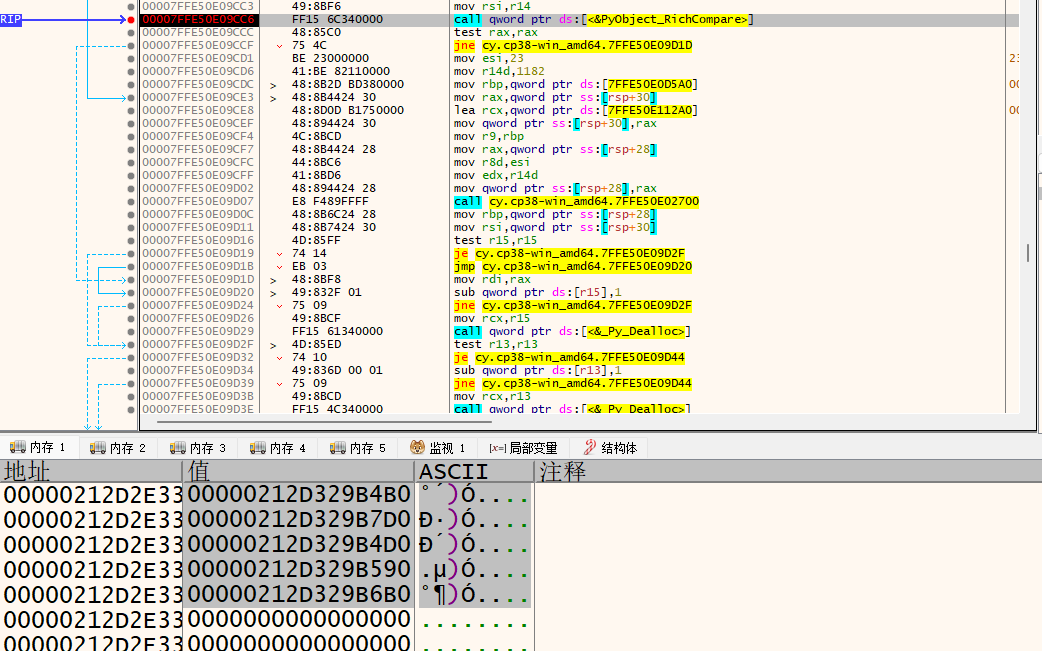Open the 监视 1 watch tab
Viewport: 1042px width, 651px height.
coord(438,448)
